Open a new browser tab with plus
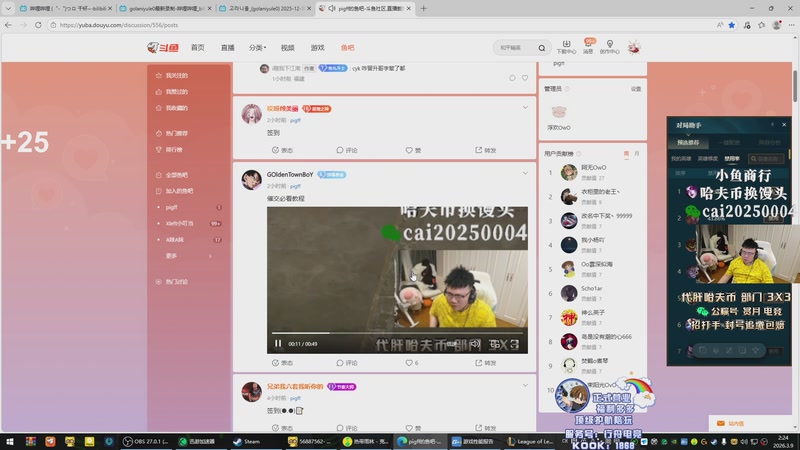Screen dimensions: 800x450 point(423,8)
